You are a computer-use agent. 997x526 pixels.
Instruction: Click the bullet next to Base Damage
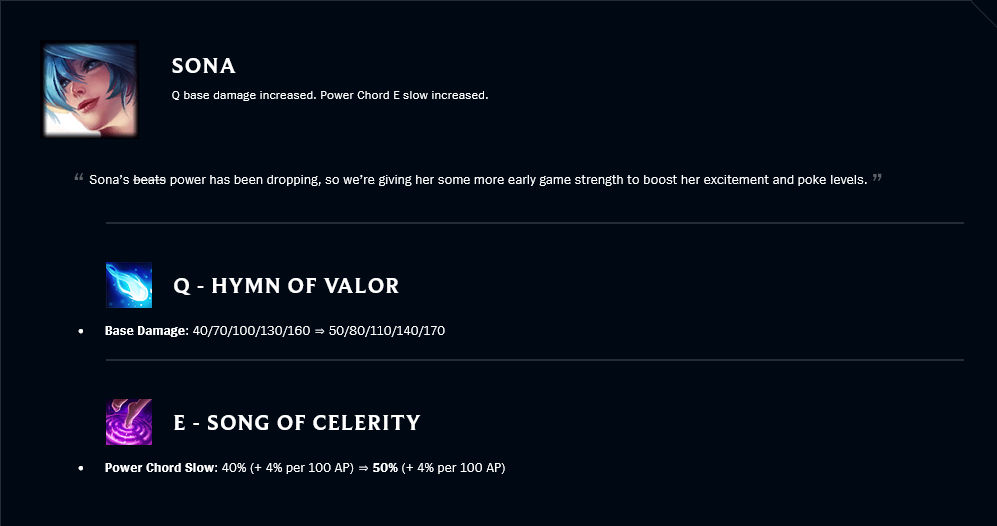81,331
